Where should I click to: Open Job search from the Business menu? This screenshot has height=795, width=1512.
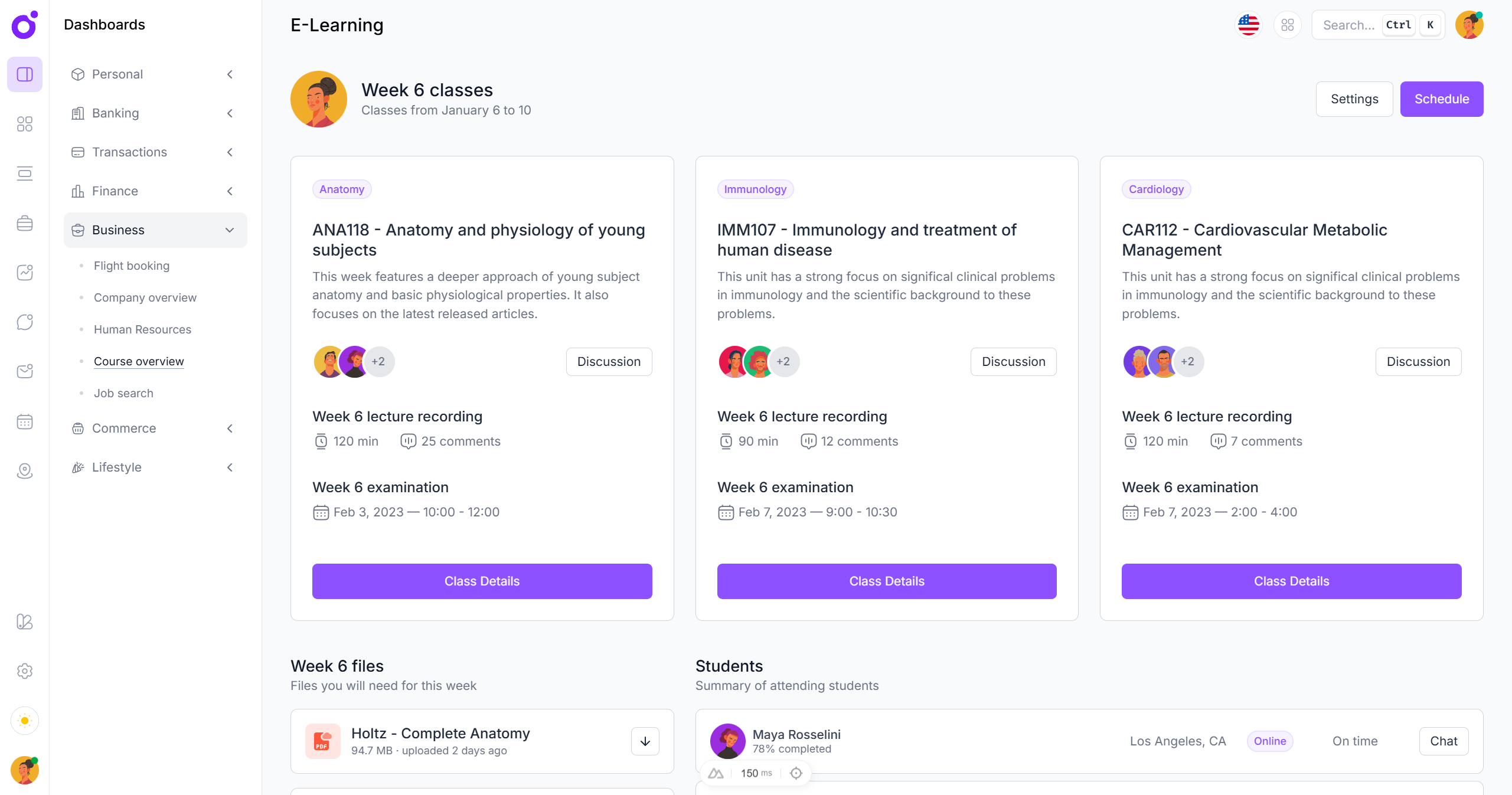point(123,392)
